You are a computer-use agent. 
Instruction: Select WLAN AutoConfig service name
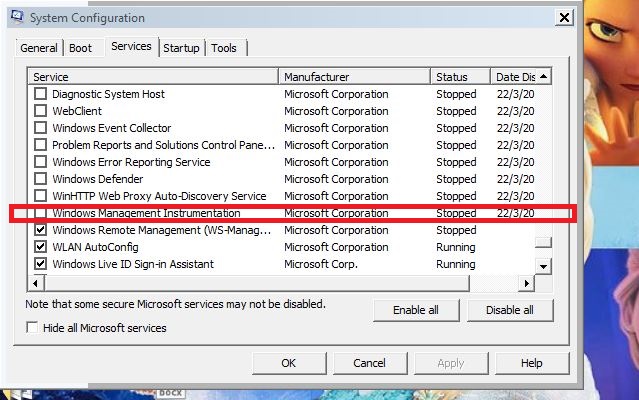click(95, 247)
